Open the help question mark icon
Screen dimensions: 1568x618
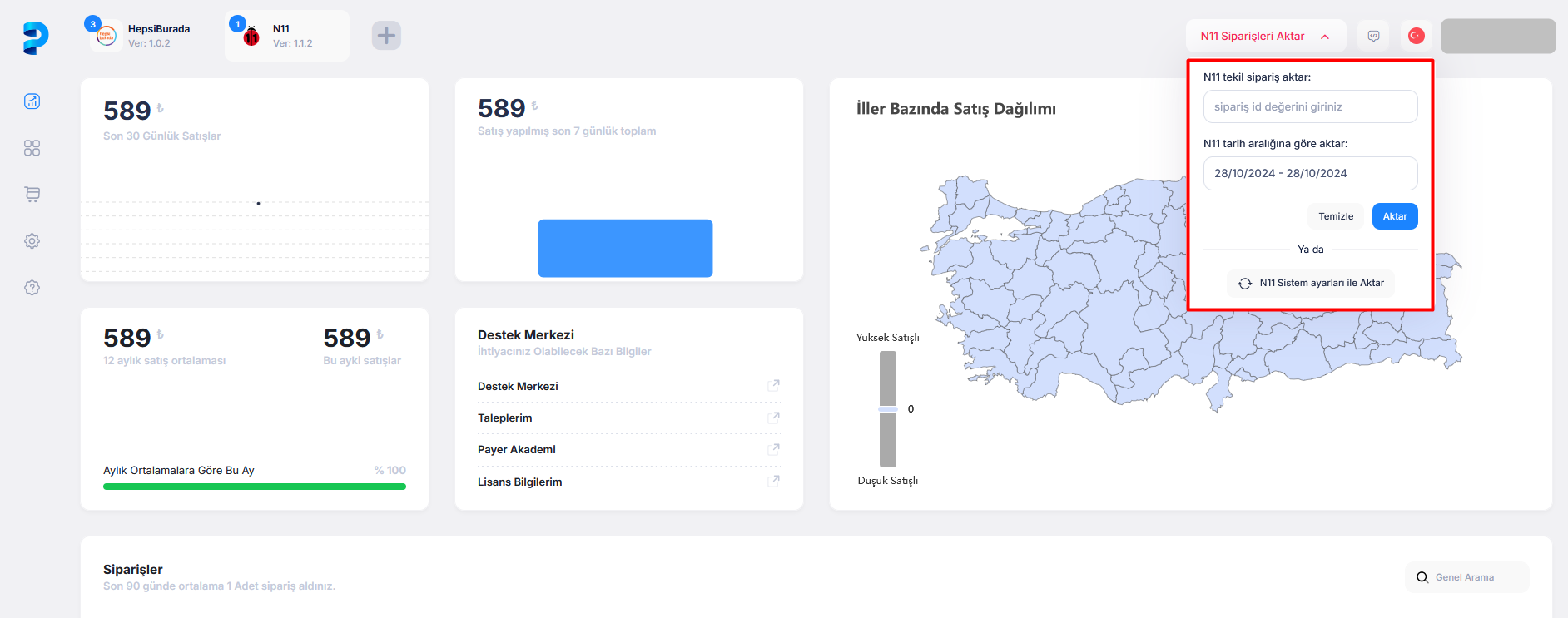pos(32,288)
